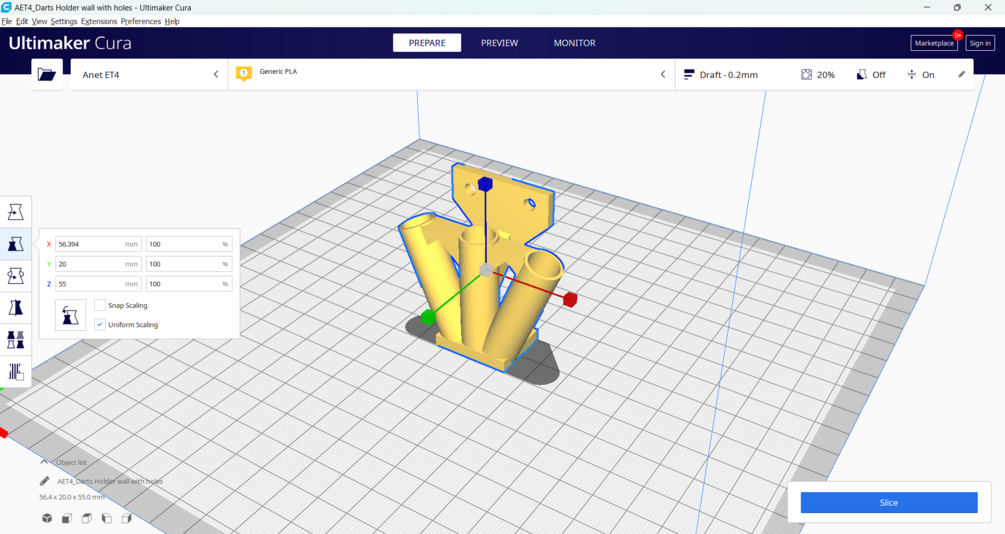This screenshot has width=1005, height=534.
Task: Open the View menu
Action: [x=39, y=21]
